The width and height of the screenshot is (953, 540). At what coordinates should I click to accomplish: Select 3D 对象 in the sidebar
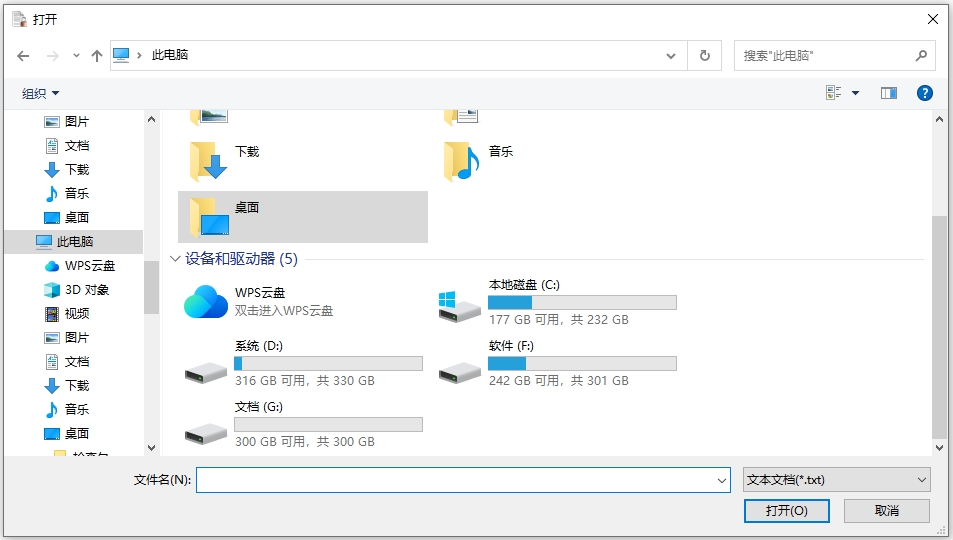point(86,290)
